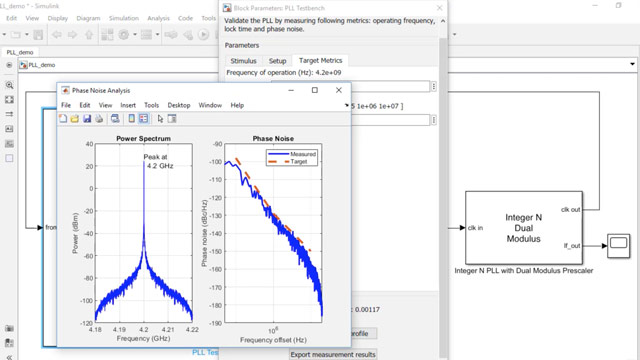Image resolution: width=640 pixels, height=360 pixels.
Task: Switch to the Stimulus tab
Action: tap(243, 61)
